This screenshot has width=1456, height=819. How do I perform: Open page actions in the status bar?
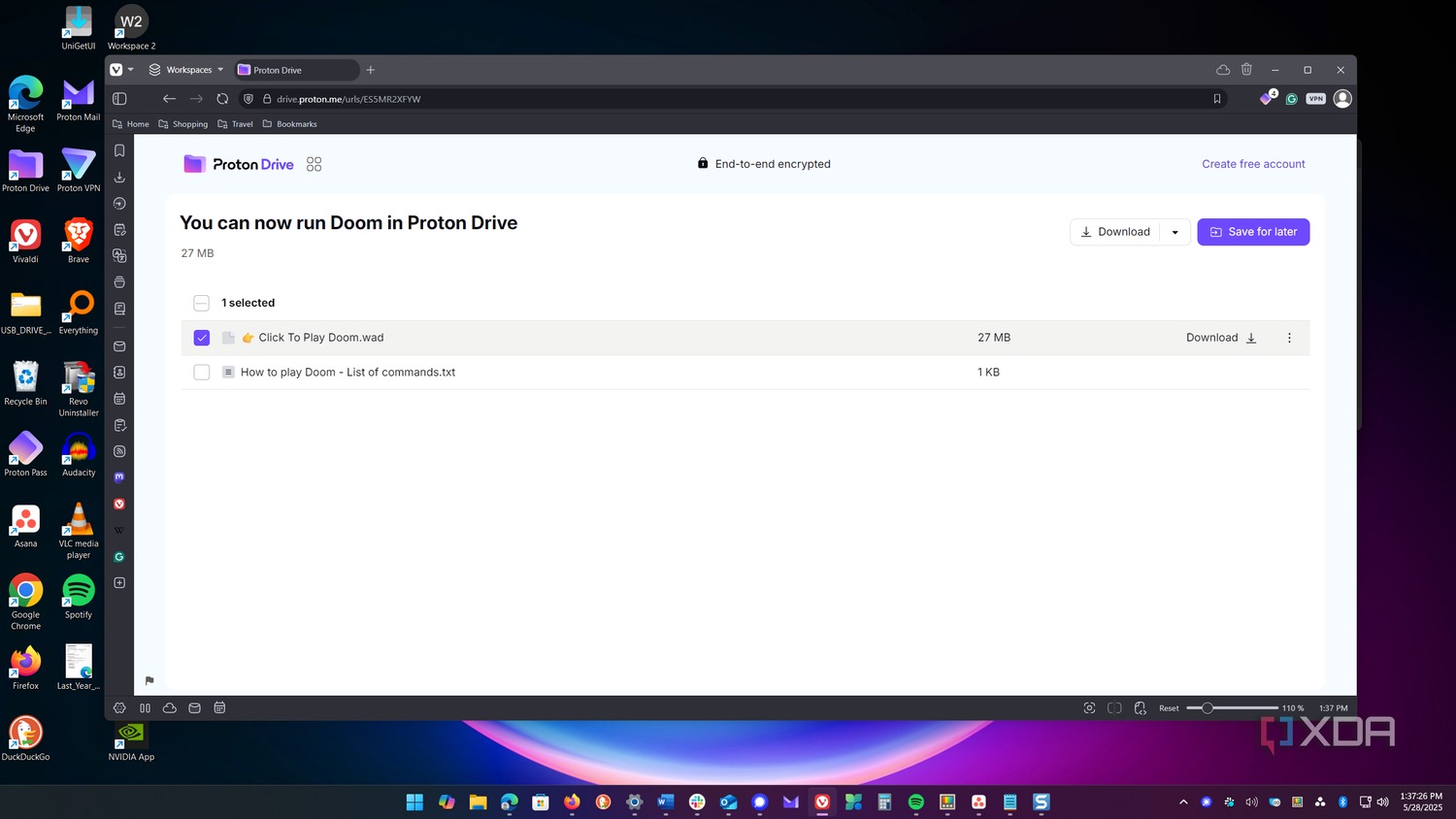(x=1140, y=707)
